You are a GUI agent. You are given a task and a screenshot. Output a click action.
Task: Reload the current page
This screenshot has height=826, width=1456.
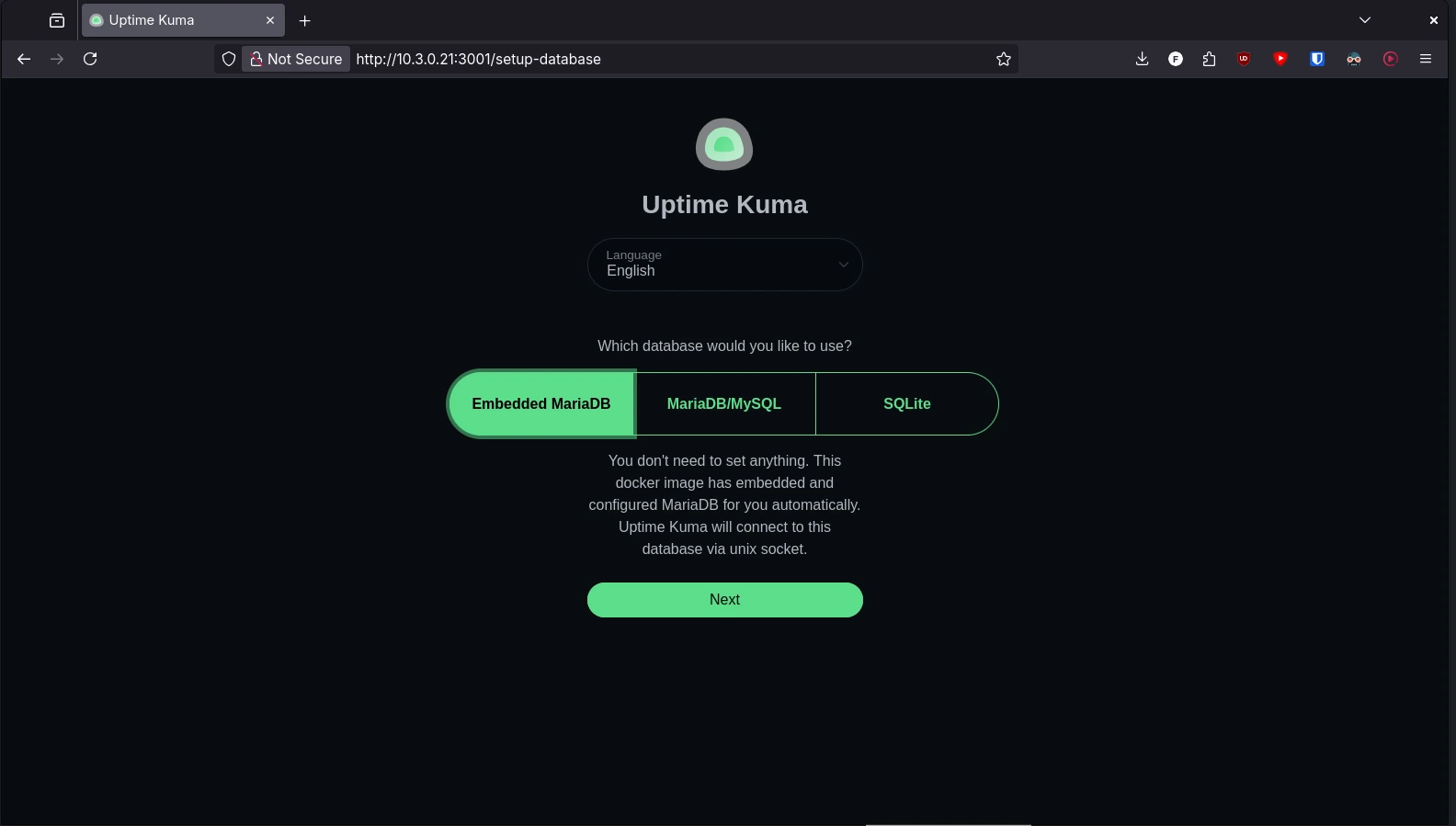[90, 59]
